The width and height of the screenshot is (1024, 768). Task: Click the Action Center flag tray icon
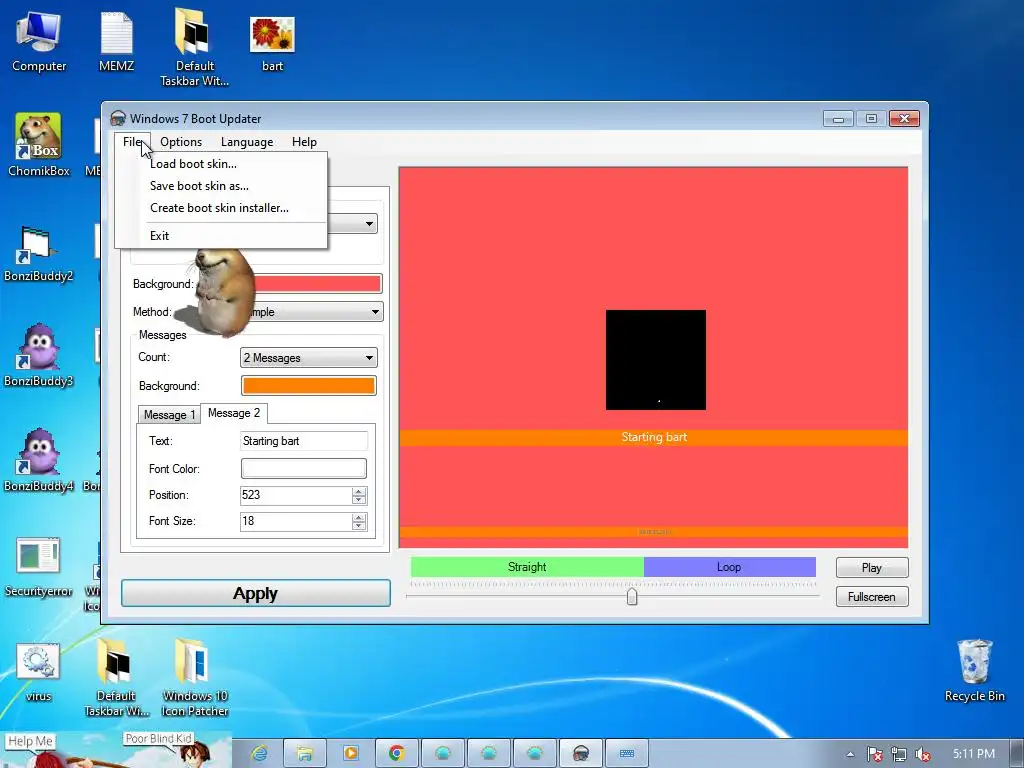tap(874, 754)
